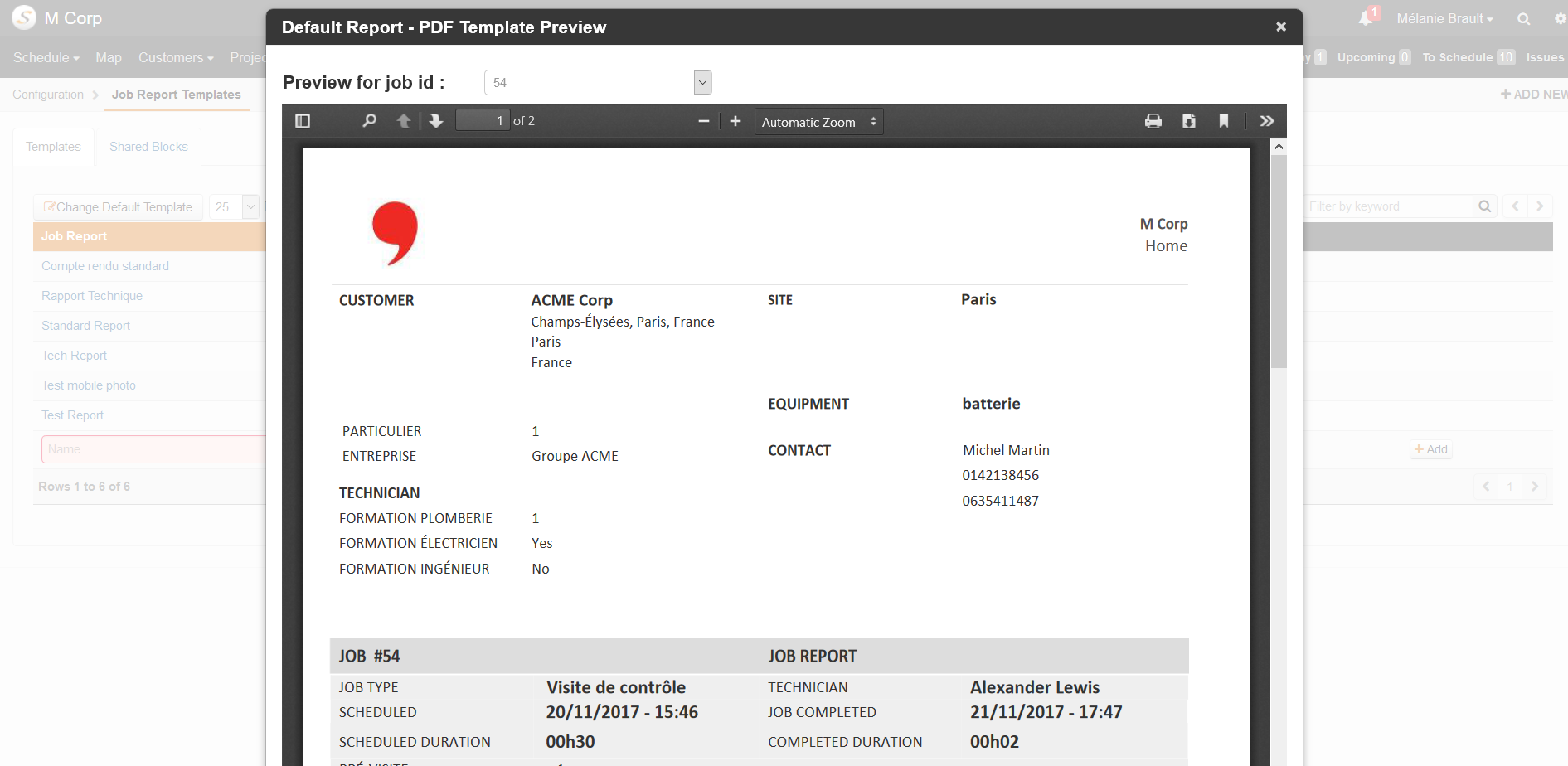This screenshot has width=1568, height=766.
Task: Expand the Customers menu
Action: coord(176,57)
